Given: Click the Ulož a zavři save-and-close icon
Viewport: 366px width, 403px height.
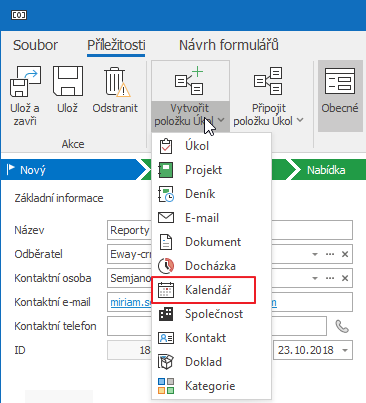Looking at the screenshot, I should click(x=26, y=81).
